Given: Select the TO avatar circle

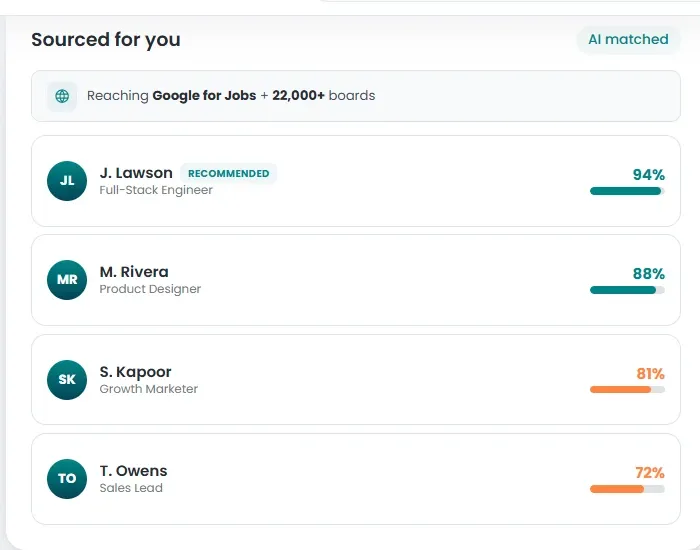Looking at the screenshot, I should point(67,479).
